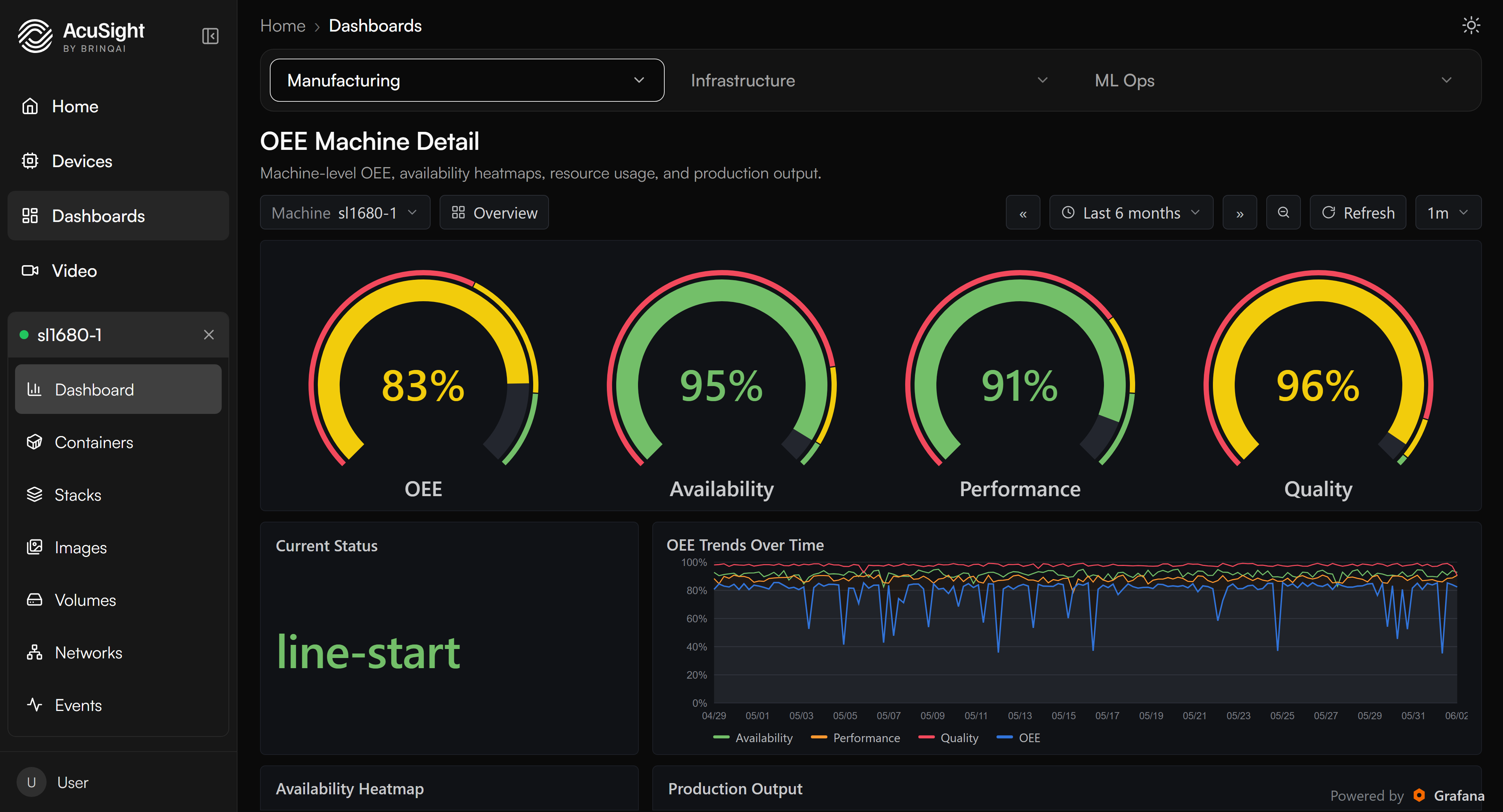The height and width of the screenshot is (812, 1503).
Task: Click the OEE Trends Over Time title
Action: tap(745, 545)
